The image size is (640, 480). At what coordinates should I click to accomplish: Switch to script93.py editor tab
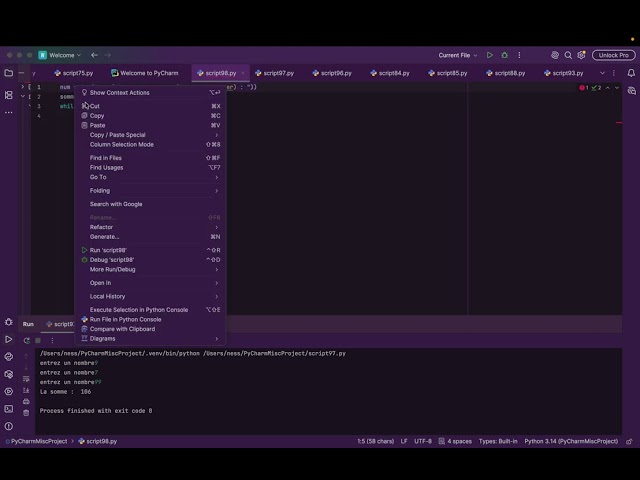point(564,73)
